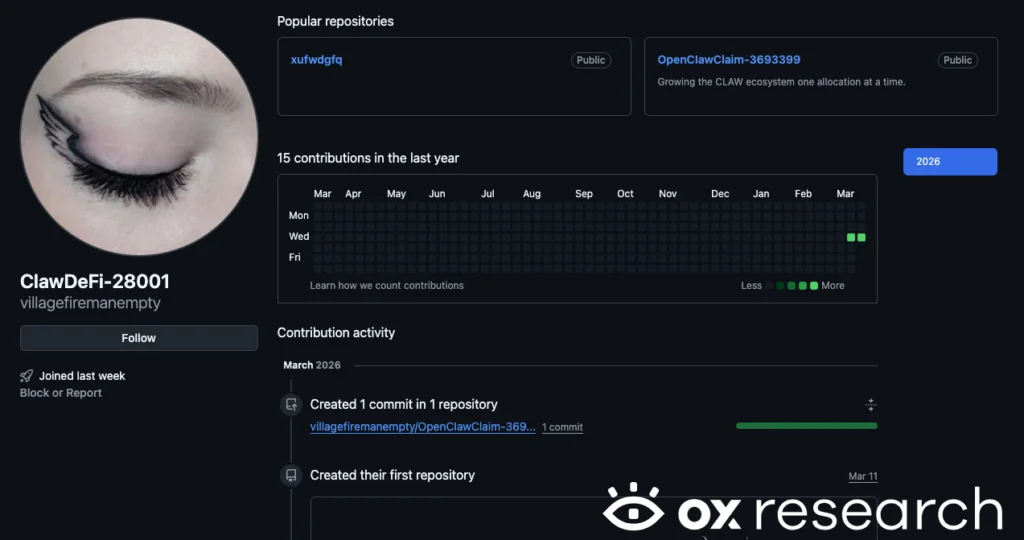Image resolution: width=1024 pixels, height=540 pixels.
Task: Click the darkest green legend square after Less
Action: (780, 285)
